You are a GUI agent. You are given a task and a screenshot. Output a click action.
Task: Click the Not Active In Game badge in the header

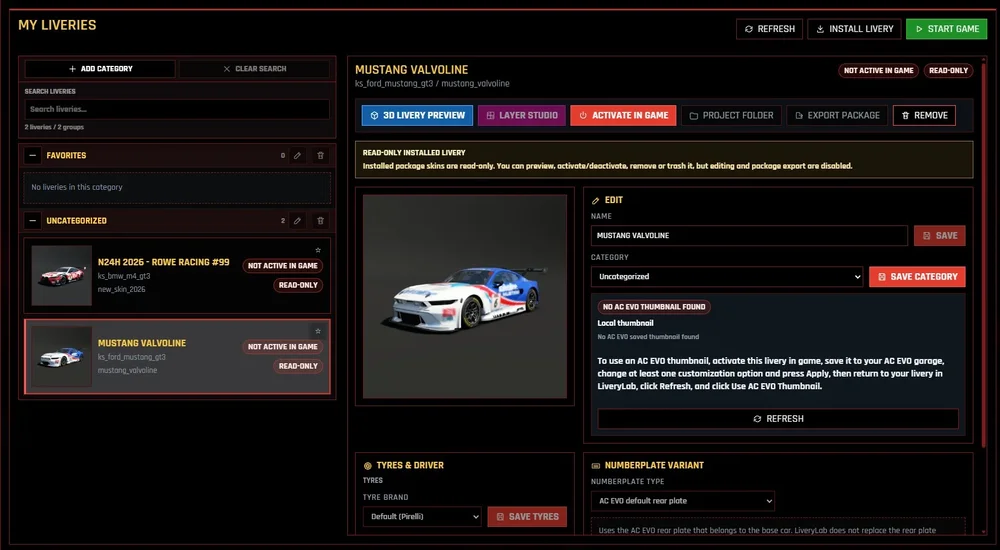[x=878, y=70]
